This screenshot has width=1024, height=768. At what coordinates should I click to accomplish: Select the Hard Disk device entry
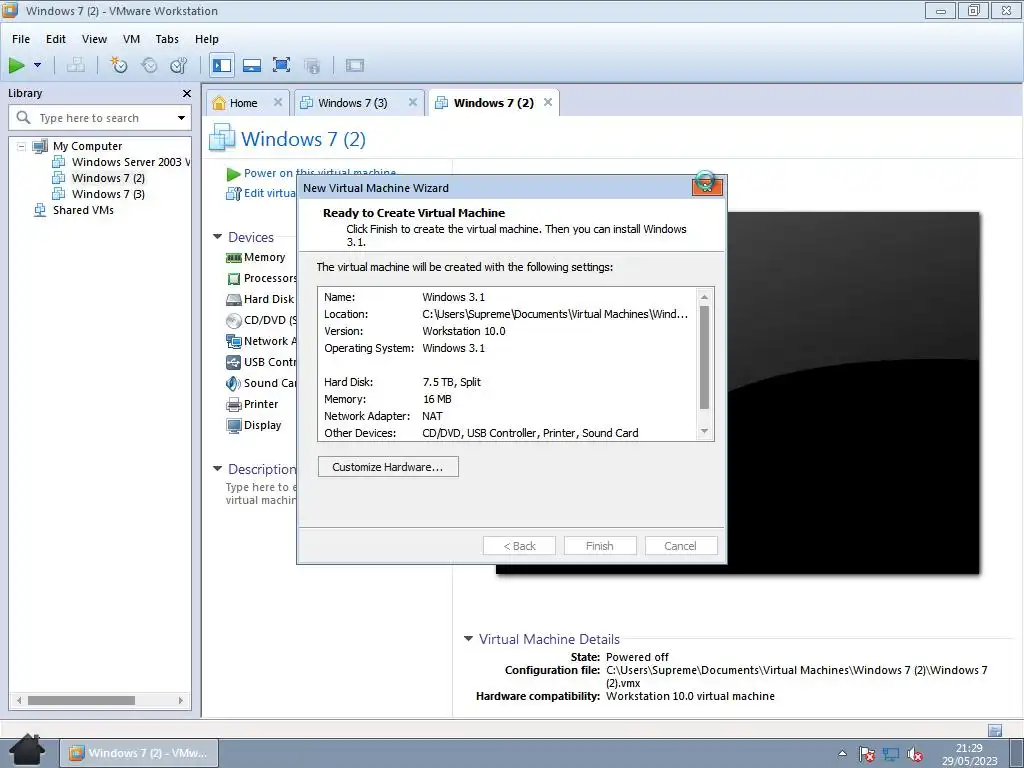tap(261, 299)
